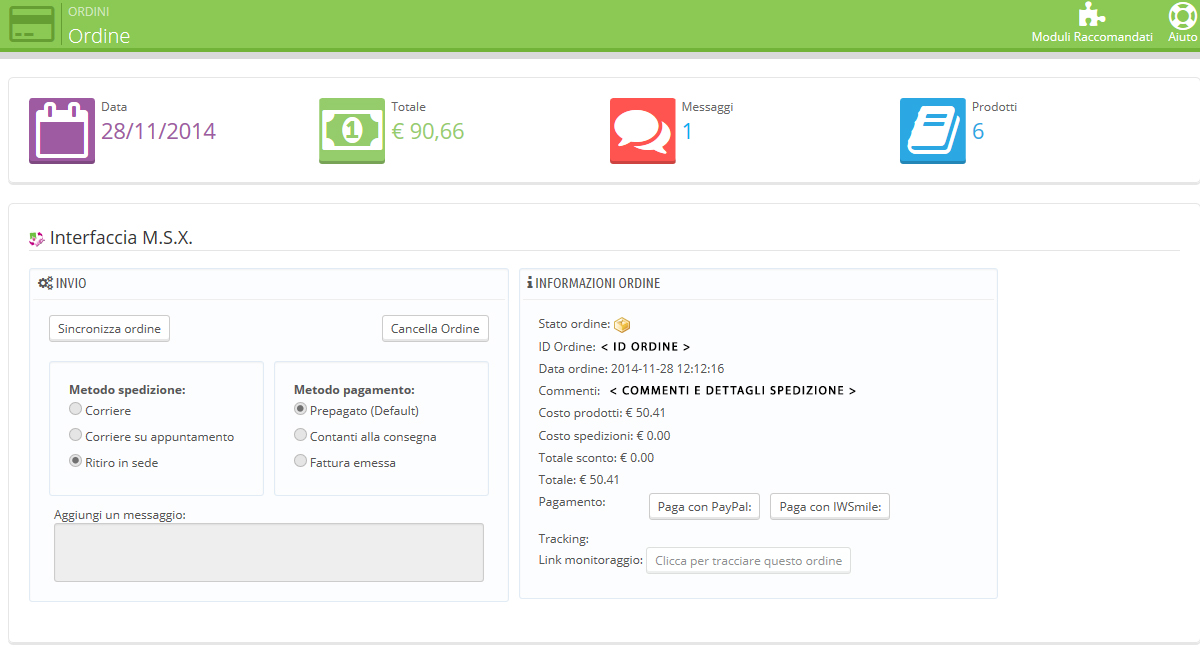
Task: Click Costo spedizioni: € 0.00 line
Action: pyautogui.click(x=604, y=435)
